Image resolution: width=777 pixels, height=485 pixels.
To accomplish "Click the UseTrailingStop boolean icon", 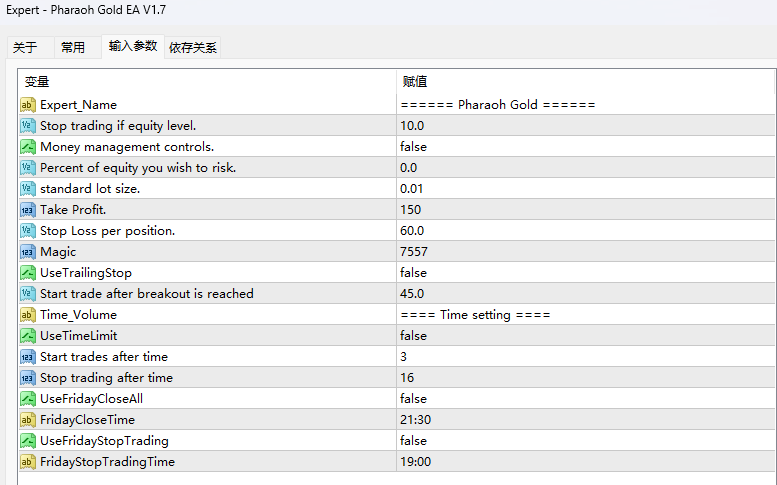I will (28, 273).
